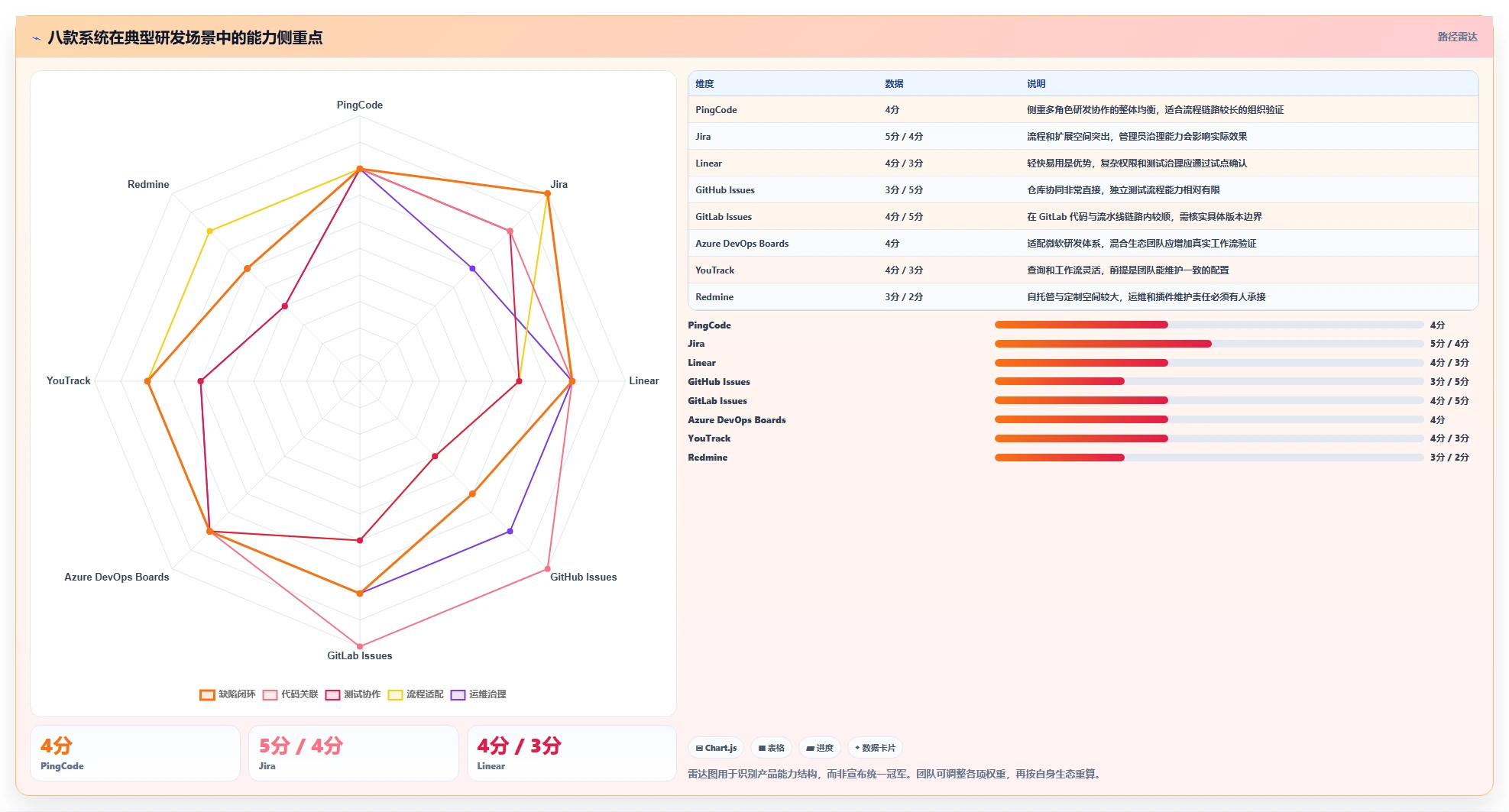1509x812 pixels.
Task: Click the GitHub Issues 3分 / 5分 table cell
Action: 904,190
